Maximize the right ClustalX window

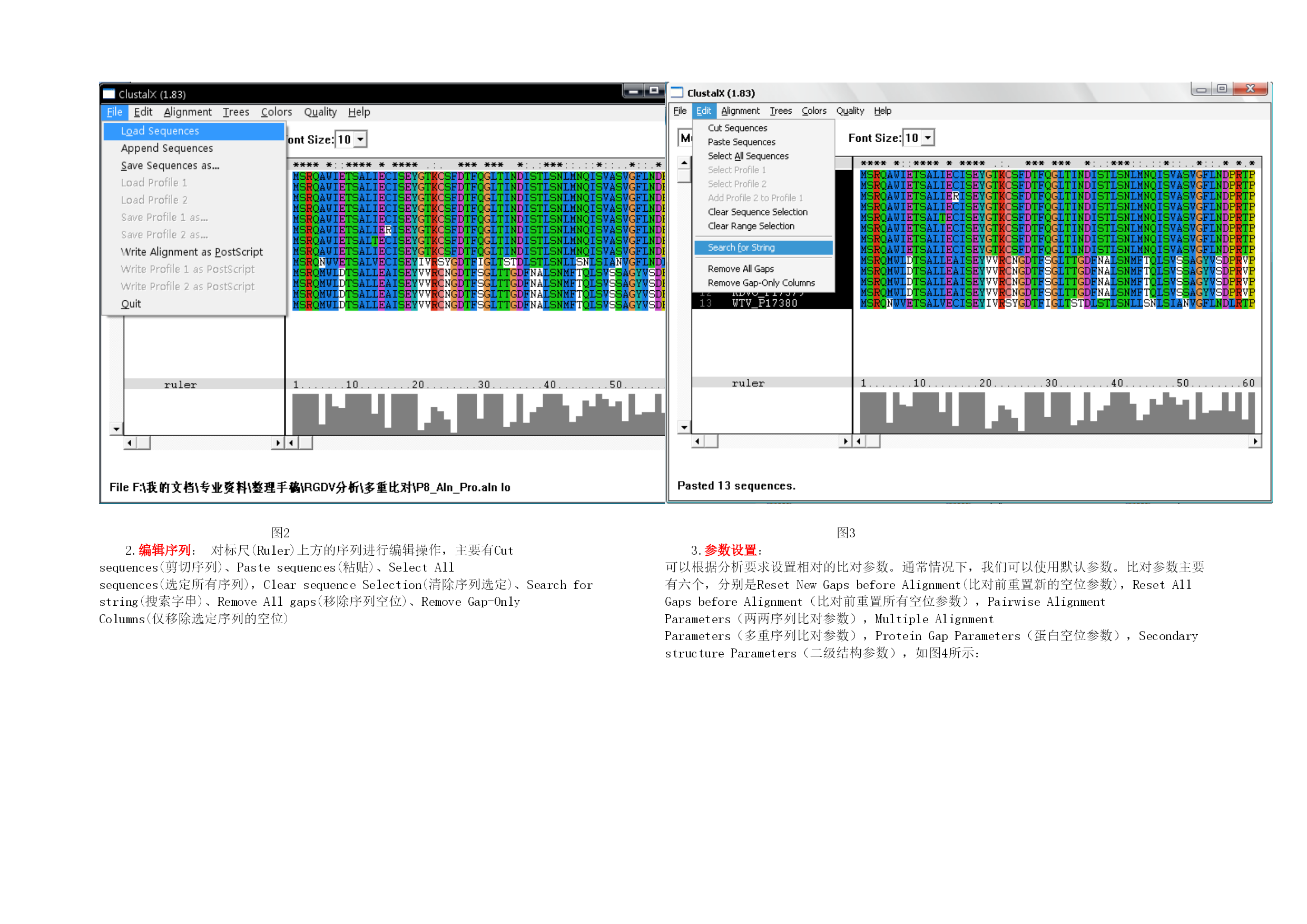pos(1222,89)
